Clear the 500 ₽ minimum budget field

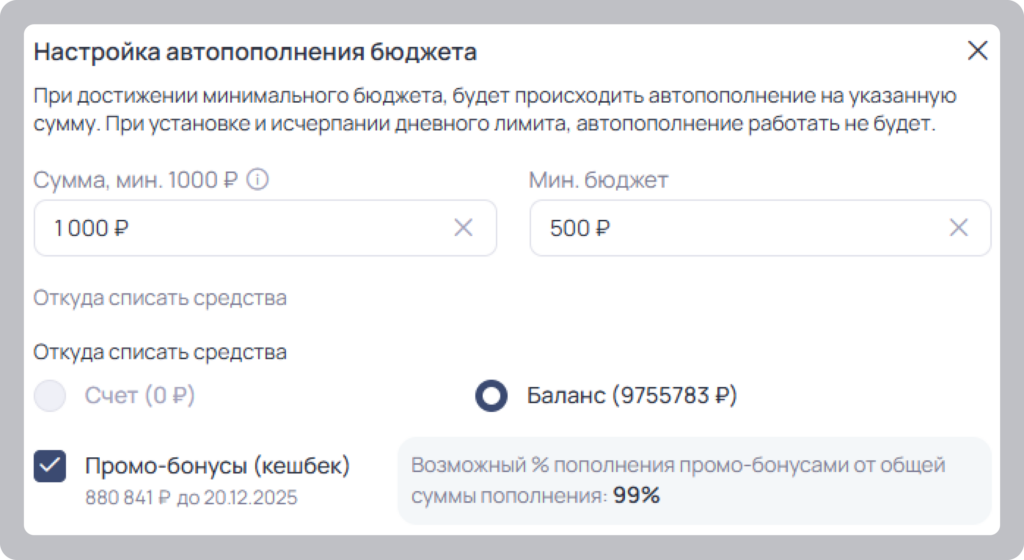coord(958,228)
